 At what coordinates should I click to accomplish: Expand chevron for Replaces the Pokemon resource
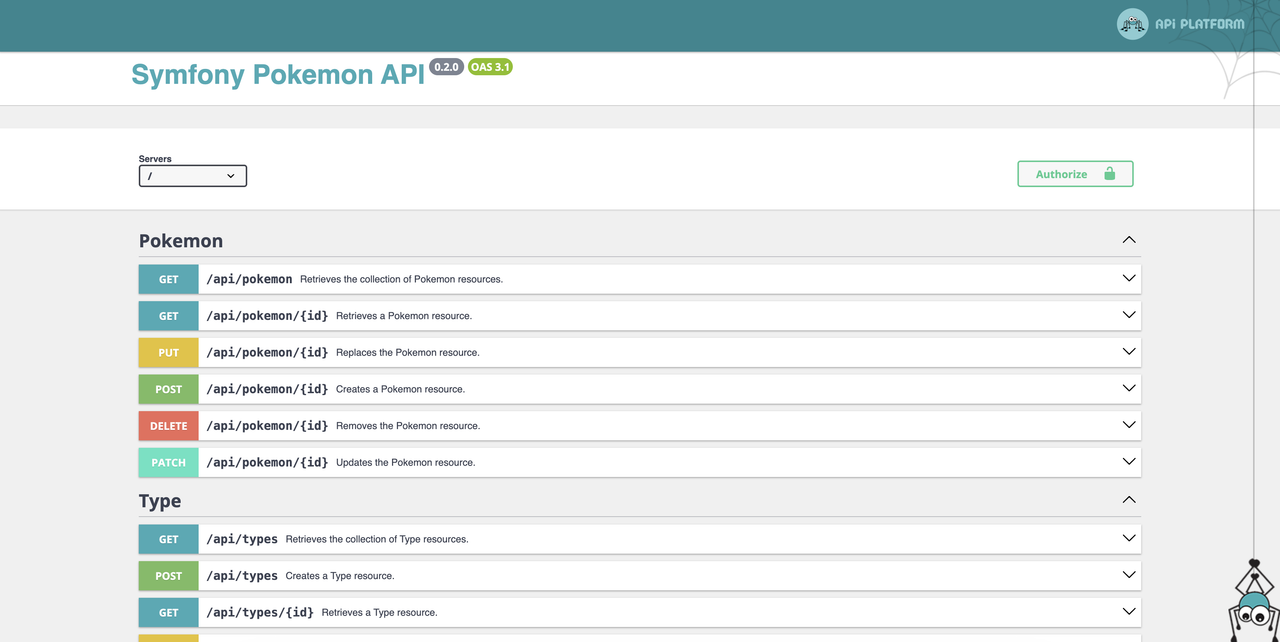pos(1129,352)
